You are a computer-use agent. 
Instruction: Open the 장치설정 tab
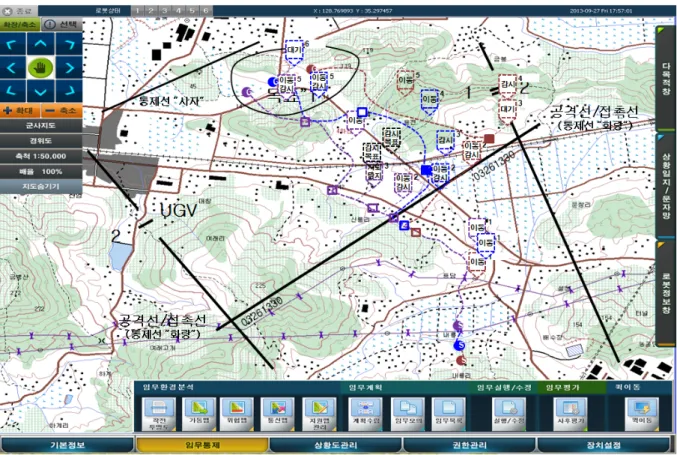(x=603, y=445)
